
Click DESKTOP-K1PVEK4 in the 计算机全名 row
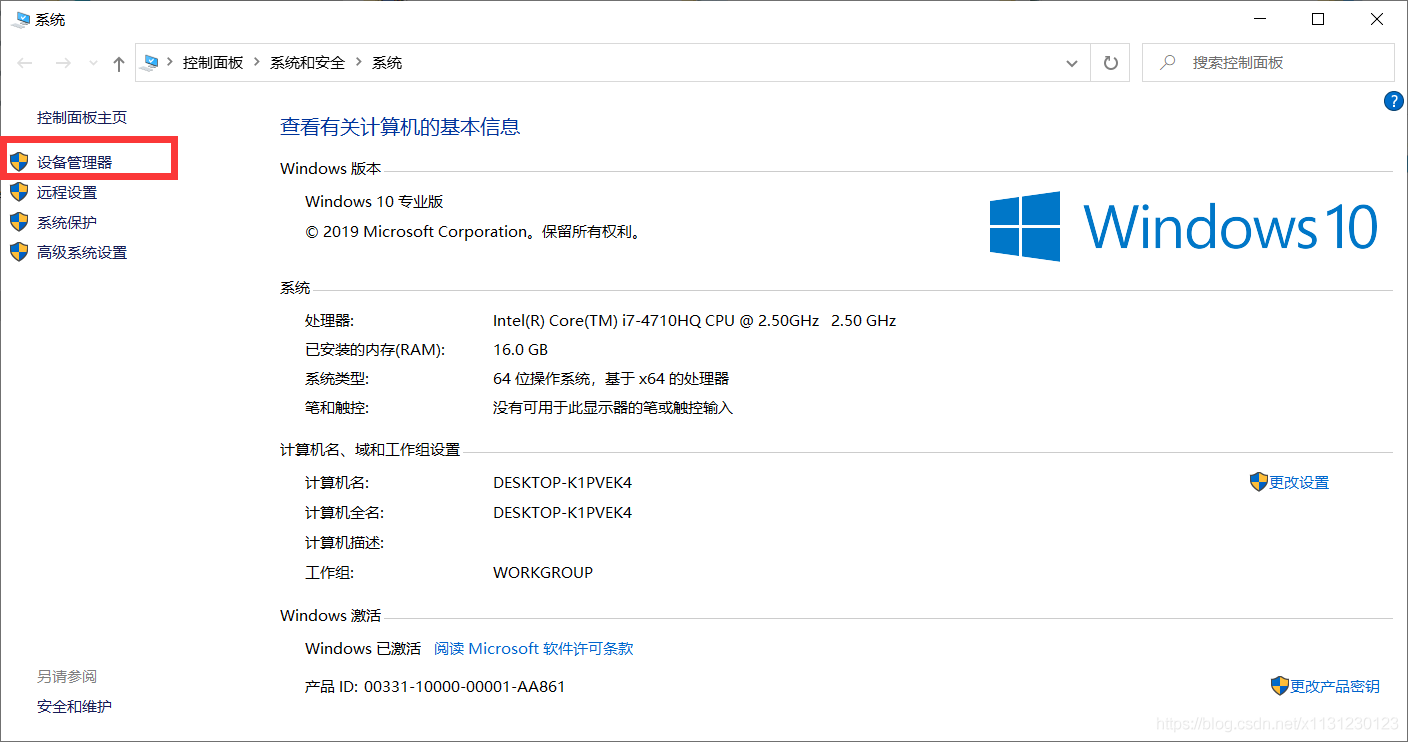pos(562,513)
